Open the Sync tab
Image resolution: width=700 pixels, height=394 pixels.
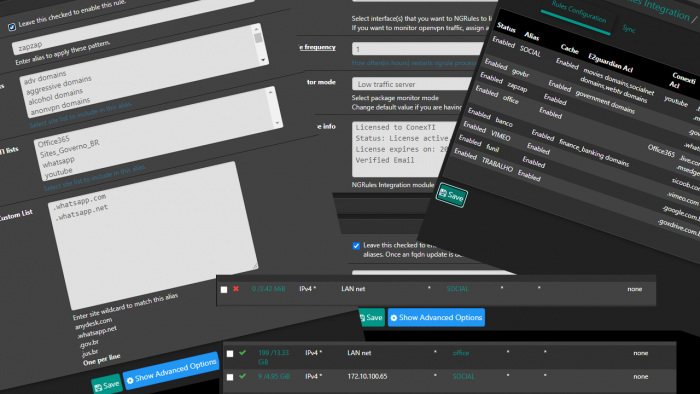pyautogui.click(x=629, y=29)
